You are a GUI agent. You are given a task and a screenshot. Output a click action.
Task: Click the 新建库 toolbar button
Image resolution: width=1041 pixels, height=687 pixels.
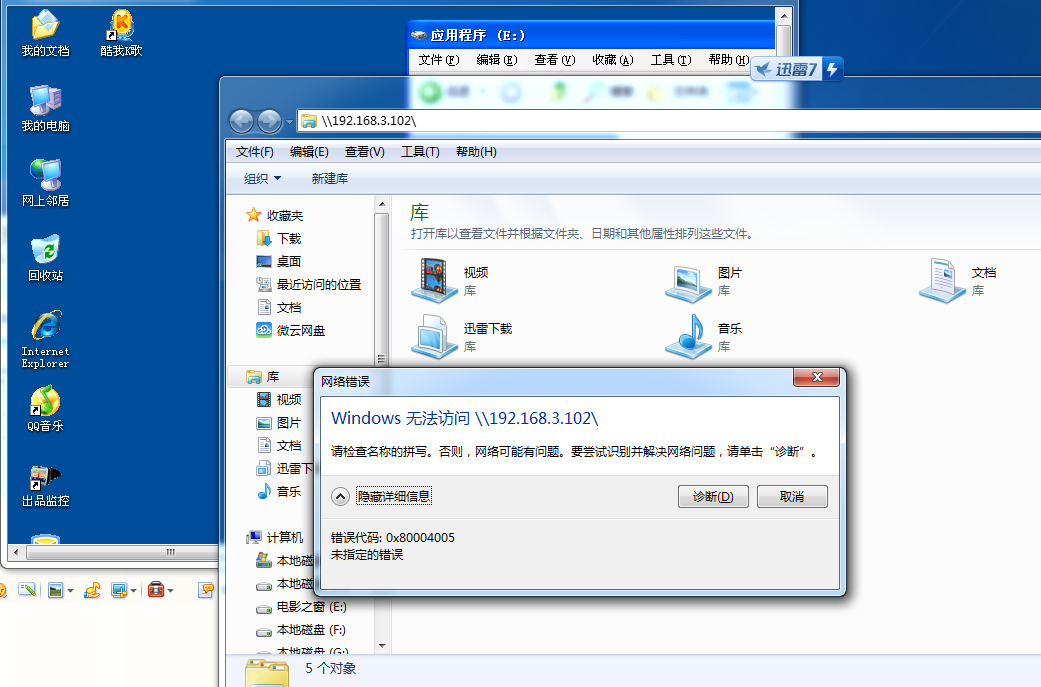coord(329,179)
